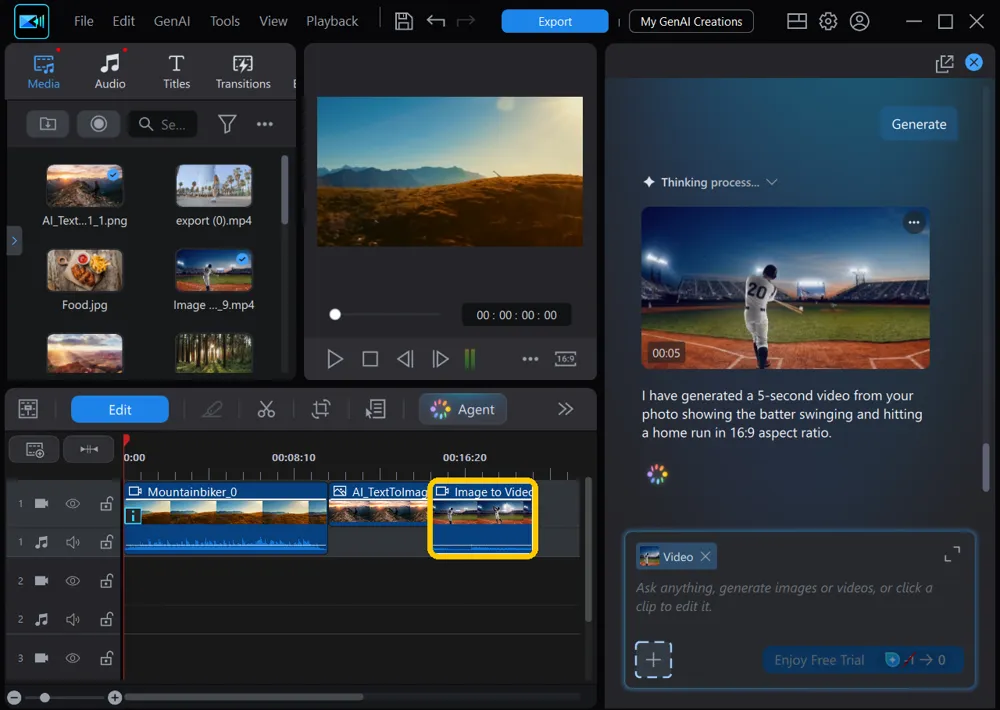
Task: Click the zoom in plus on timeline
Action: [x=115, y=697]
